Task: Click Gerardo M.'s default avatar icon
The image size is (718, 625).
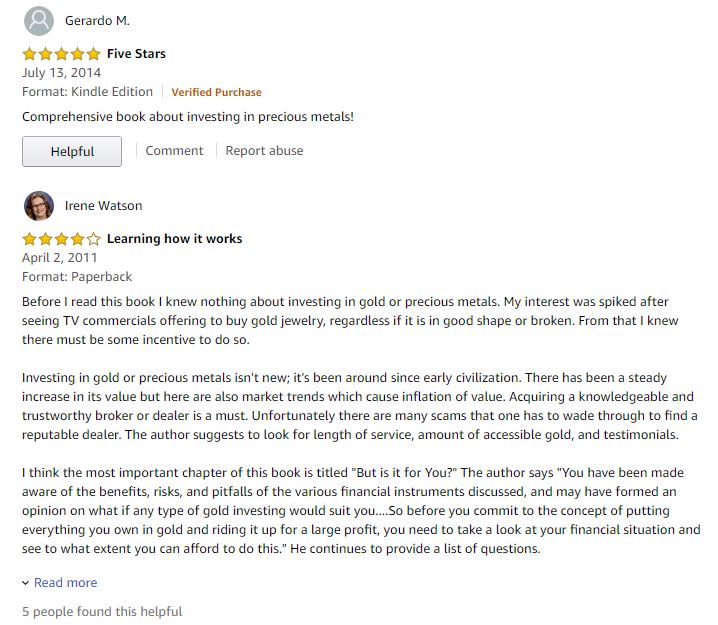Action: tap(39, 20)
